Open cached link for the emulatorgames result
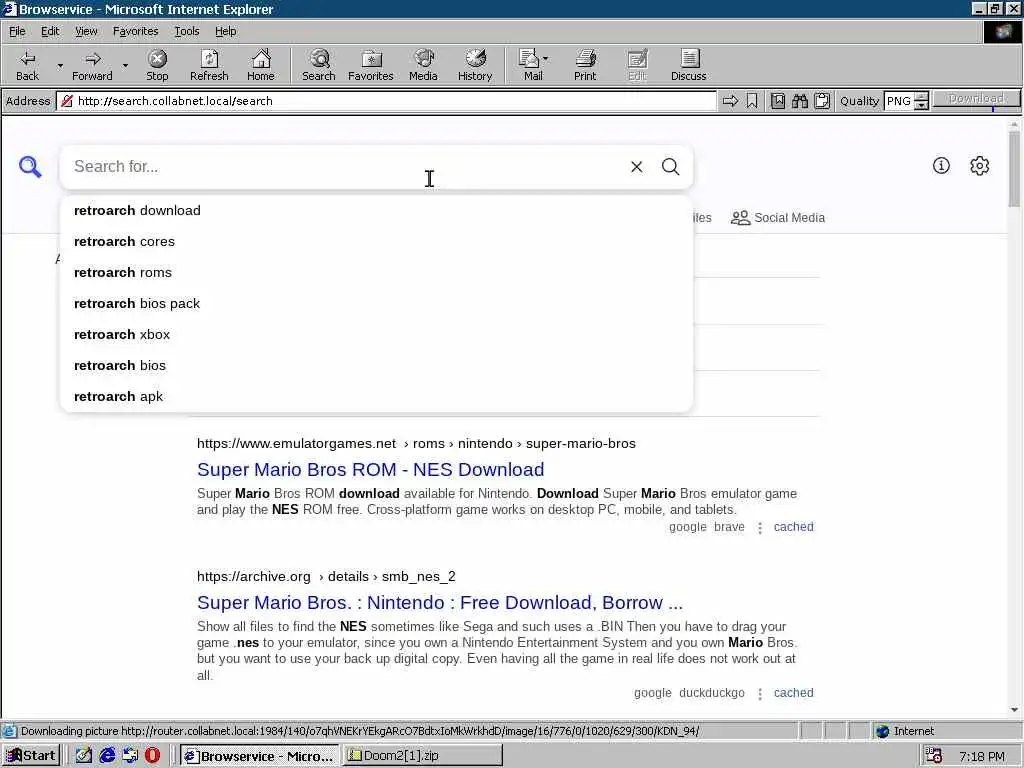The height and width of the screenshot is (768, 1024). [x=793, y=527]
